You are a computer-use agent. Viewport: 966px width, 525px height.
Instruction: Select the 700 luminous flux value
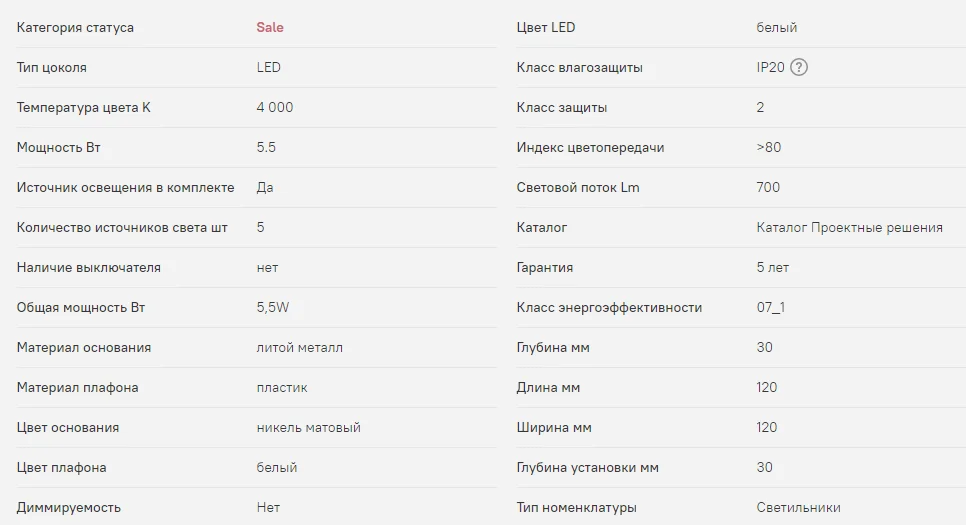click(x=768, y=187)
